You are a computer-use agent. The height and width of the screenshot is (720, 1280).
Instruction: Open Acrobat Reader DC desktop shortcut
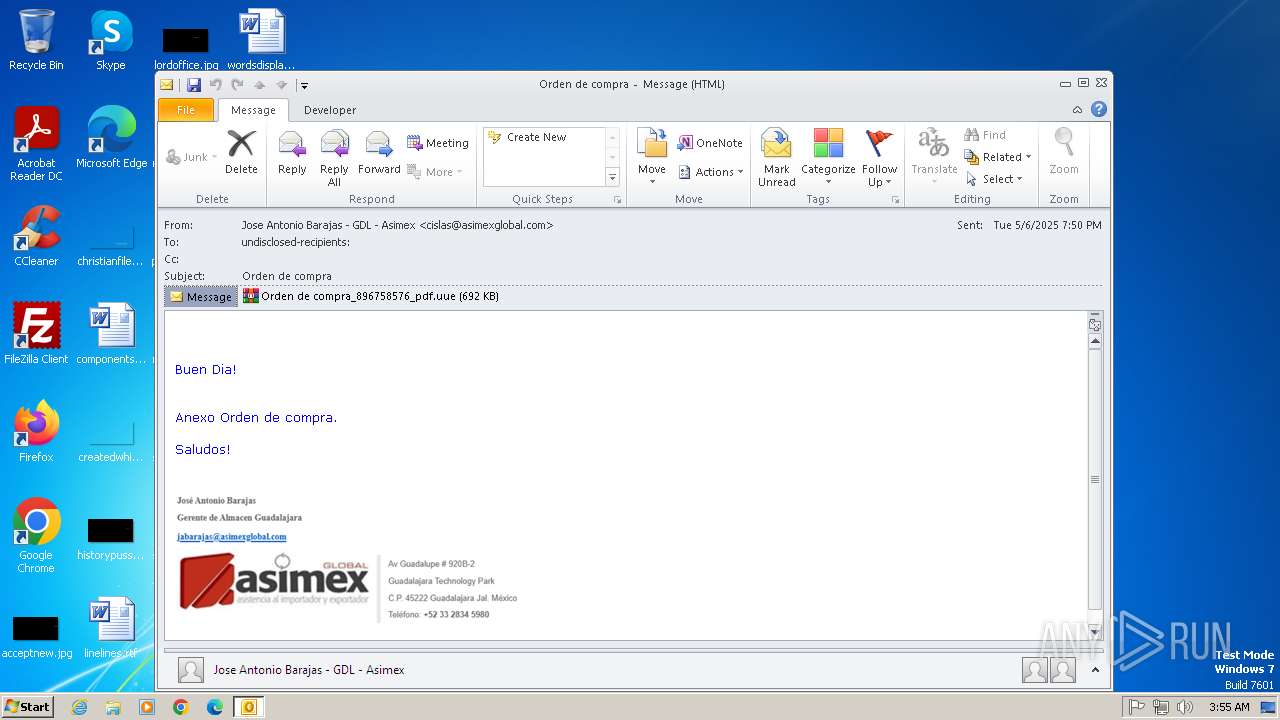36,144
